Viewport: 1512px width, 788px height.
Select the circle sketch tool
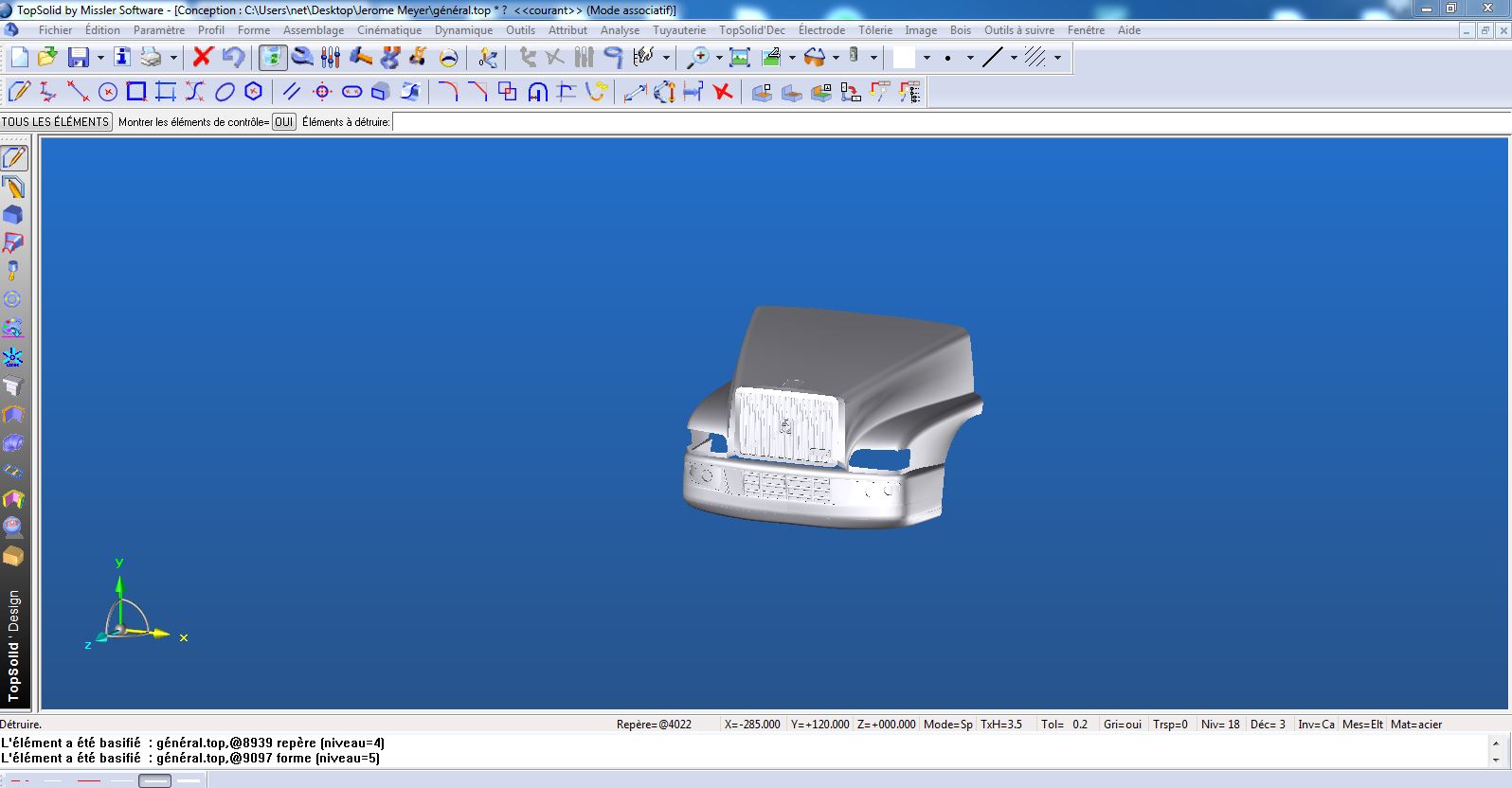(107, 92)
